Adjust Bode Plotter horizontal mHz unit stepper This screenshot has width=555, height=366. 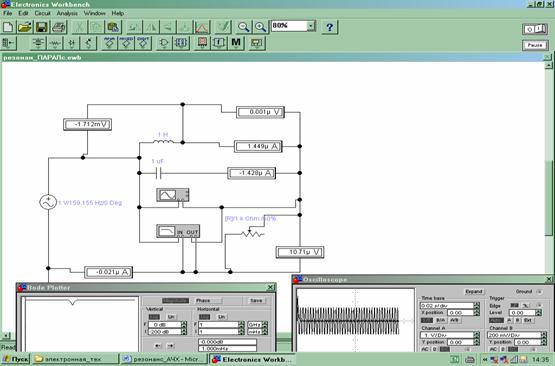265,332
